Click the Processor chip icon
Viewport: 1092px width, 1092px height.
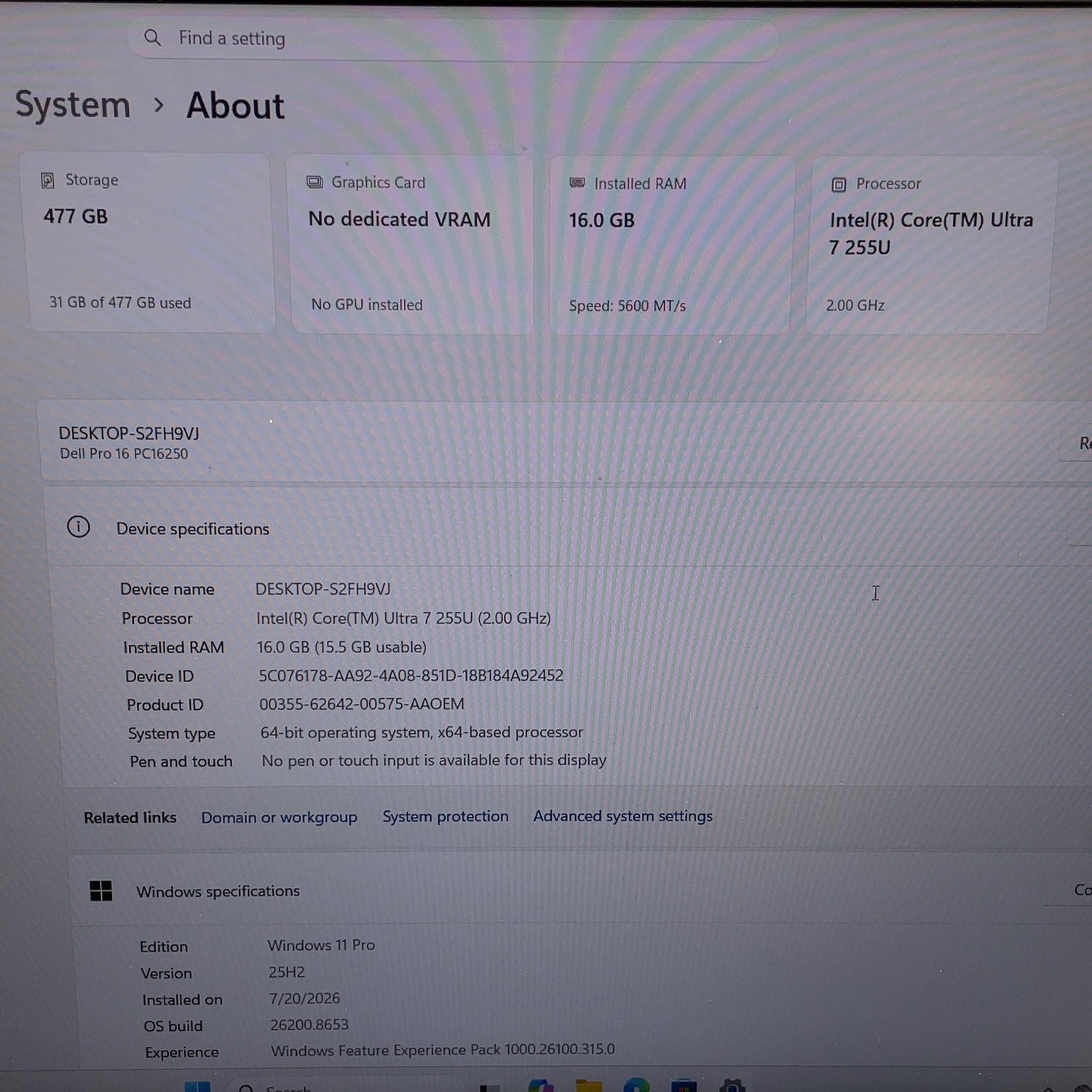click(x=839, y=185)
